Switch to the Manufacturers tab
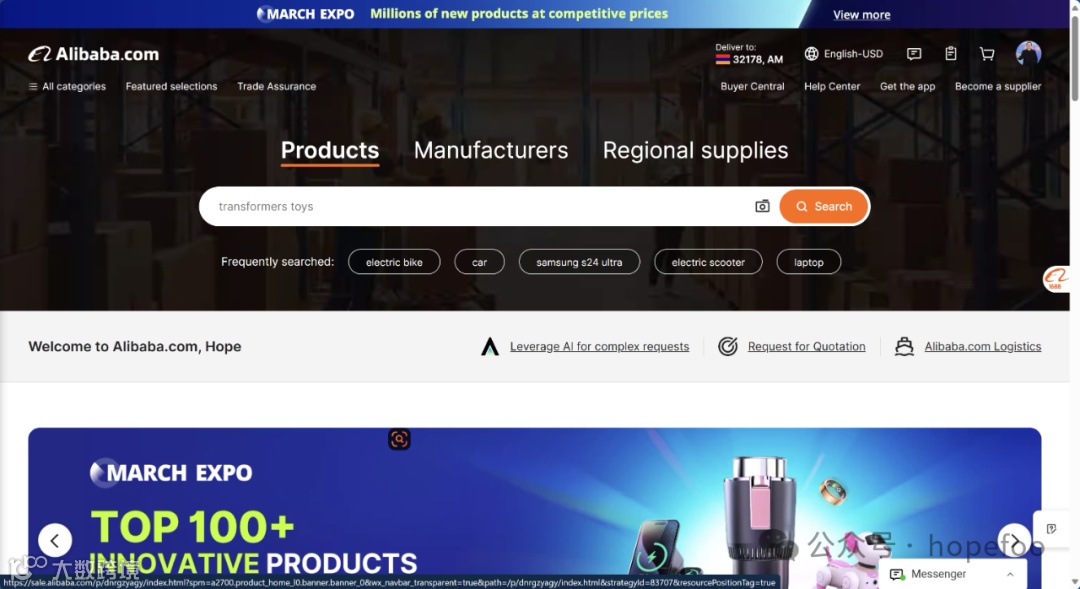This screenshot has height=589, width=1080. click(x=490, y=150)
